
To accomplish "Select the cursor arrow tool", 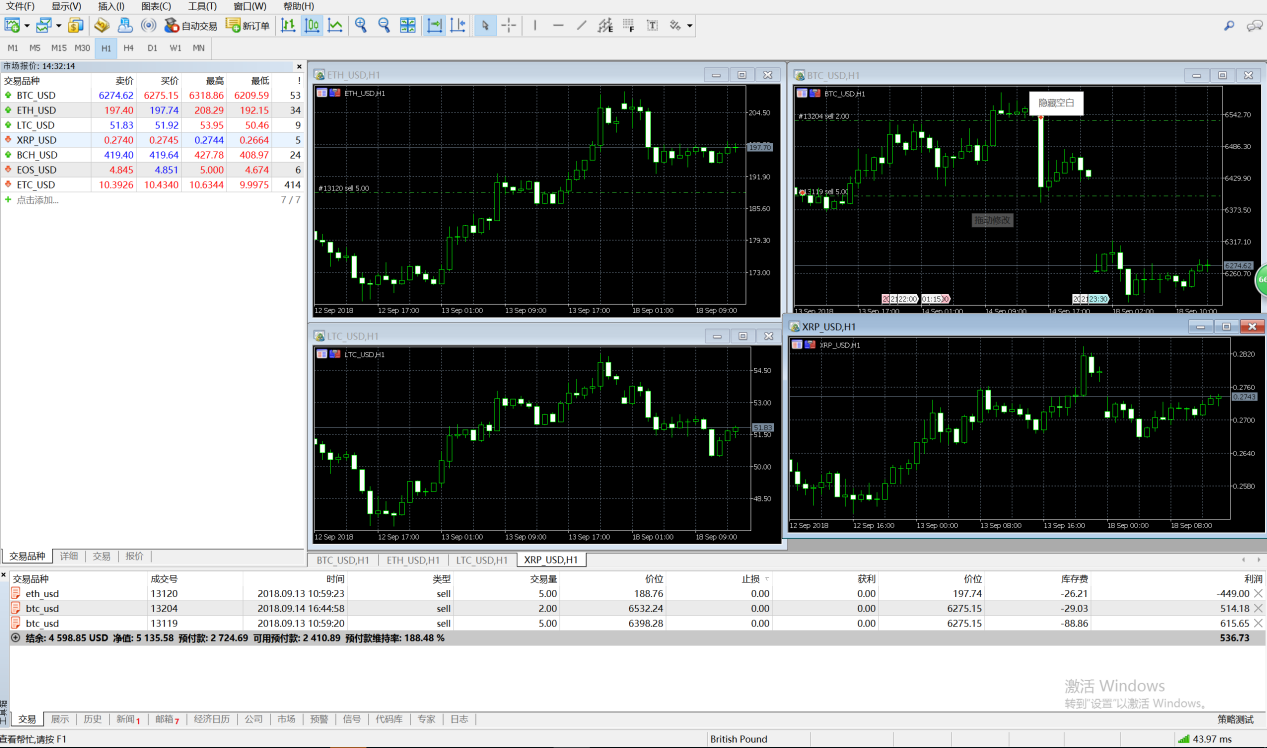I will coord(485,25).
